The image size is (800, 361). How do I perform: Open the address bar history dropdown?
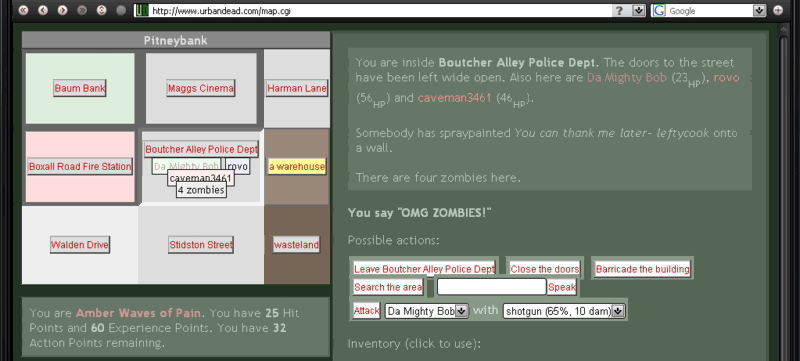[x=638, y=10]
